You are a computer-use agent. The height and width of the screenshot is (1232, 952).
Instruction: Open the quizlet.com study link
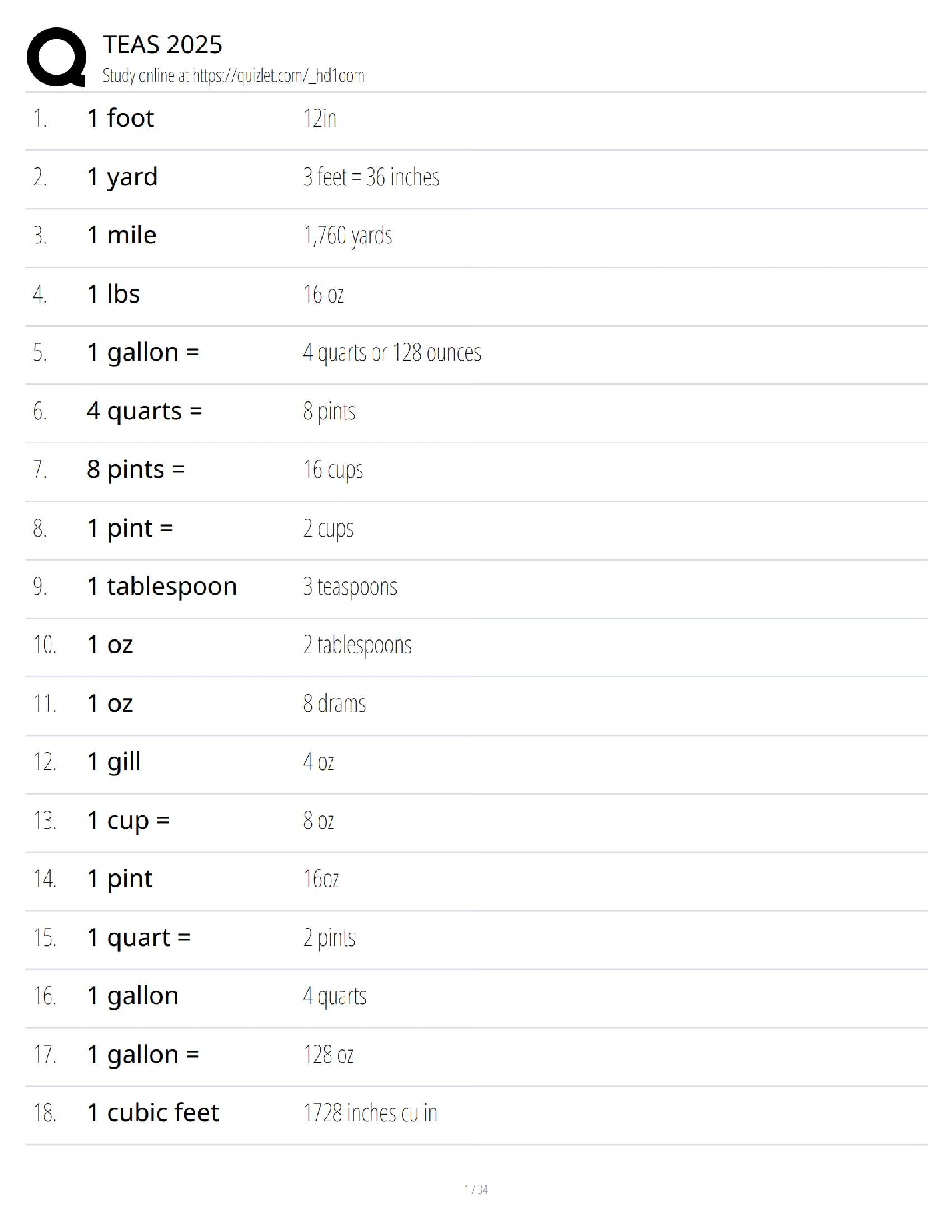point(278,75)
